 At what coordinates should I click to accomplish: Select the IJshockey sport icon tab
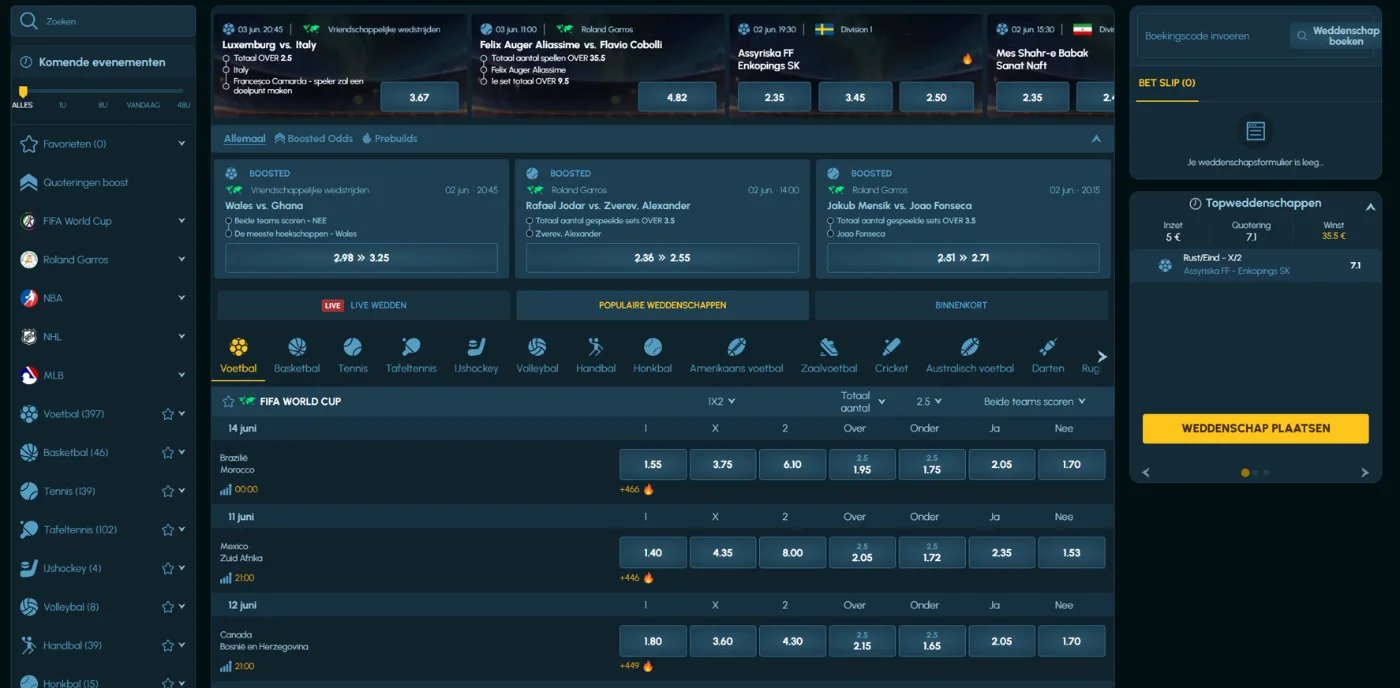click(x=476, y=356)
